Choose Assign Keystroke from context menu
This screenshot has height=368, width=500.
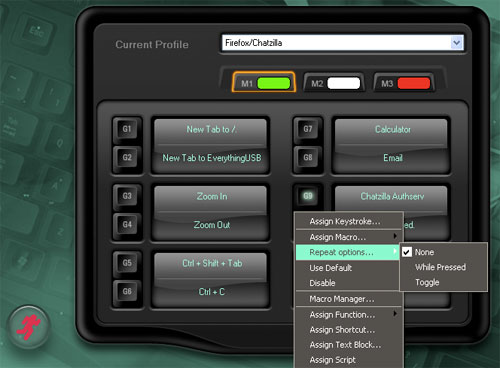(348, 221)
